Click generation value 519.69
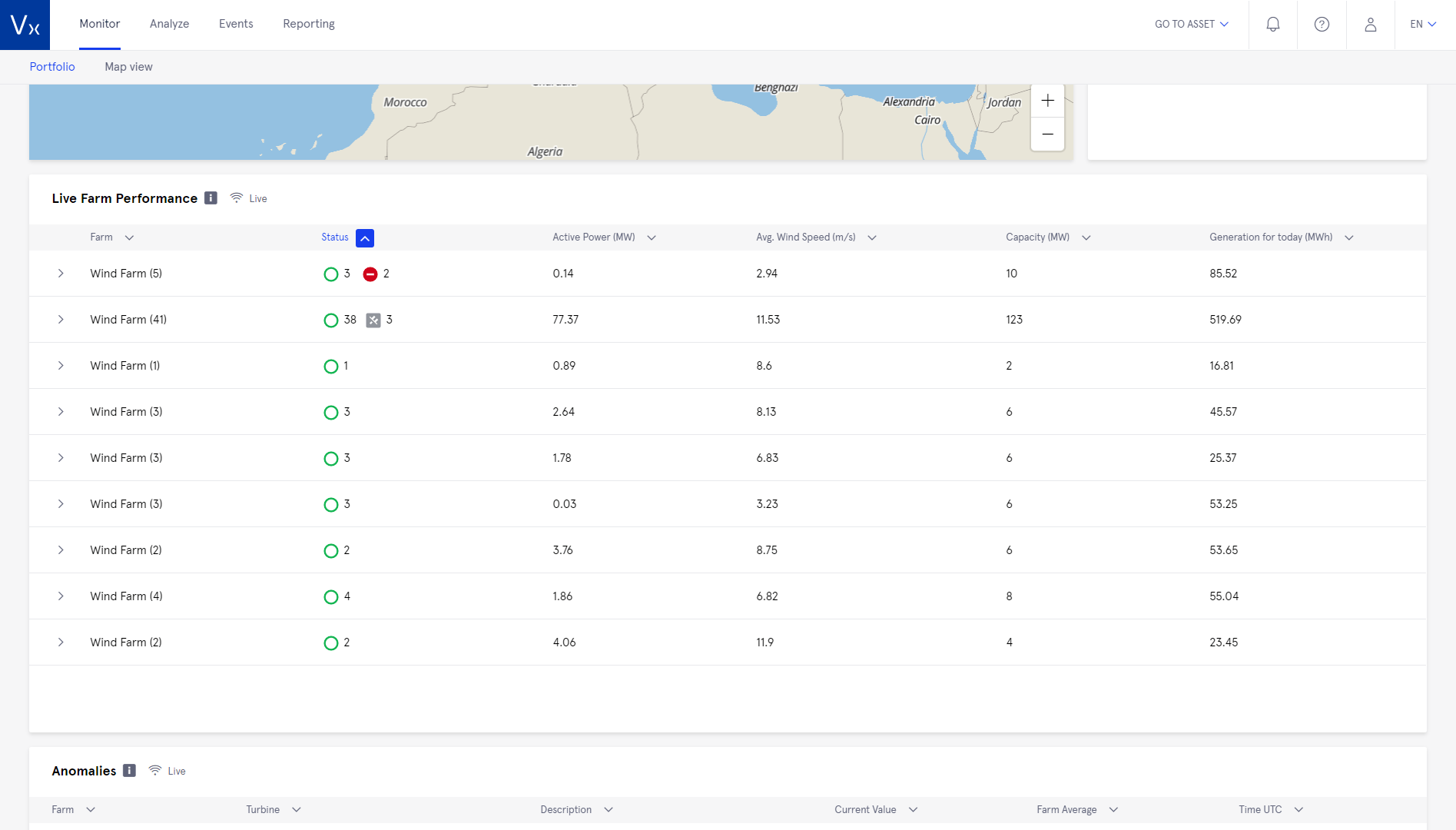This screenshot has width=1456, height=830. (x=1225, y=320)
